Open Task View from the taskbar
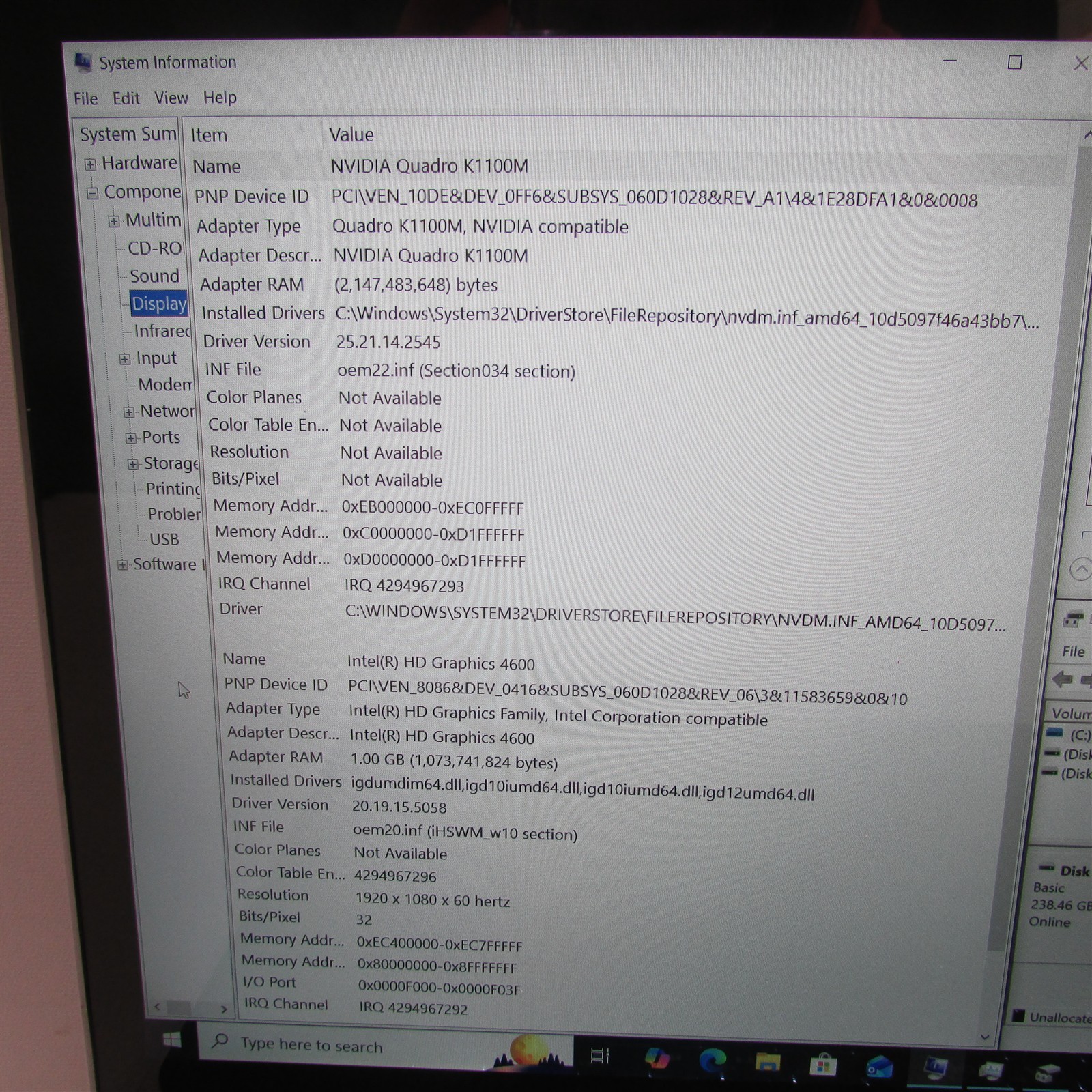Image resolution: width=1092 pixels, height=1092 pixels. [x=599, y=1057]
